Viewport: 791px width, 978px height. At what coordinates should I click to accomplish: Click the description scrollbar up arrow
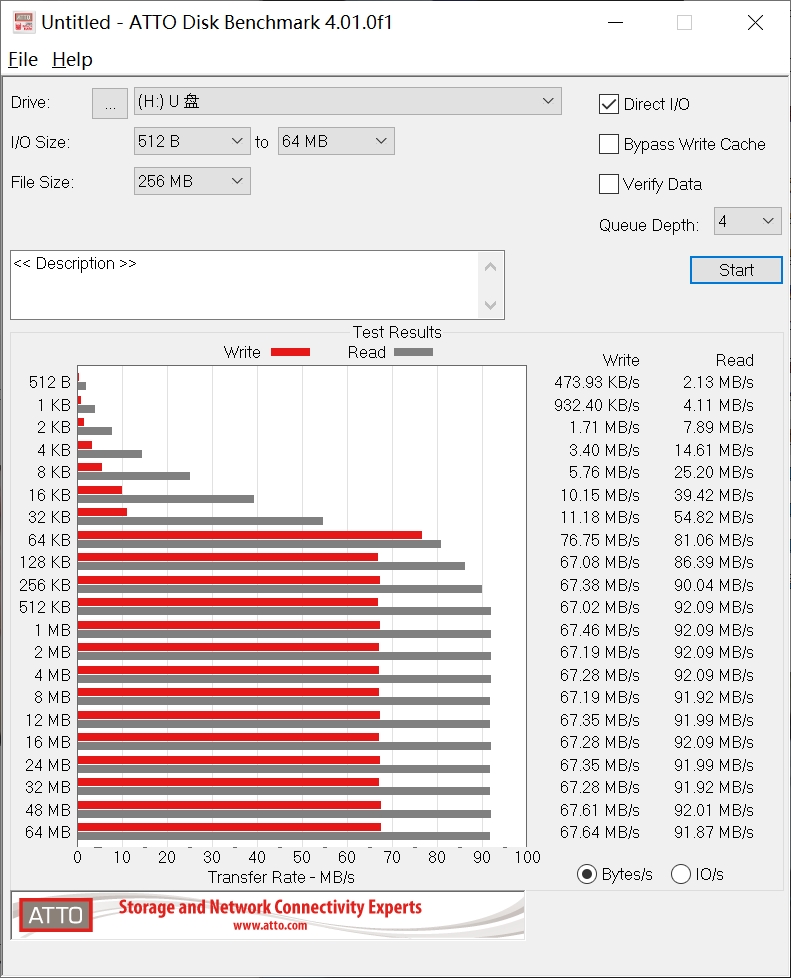(490, 267)
